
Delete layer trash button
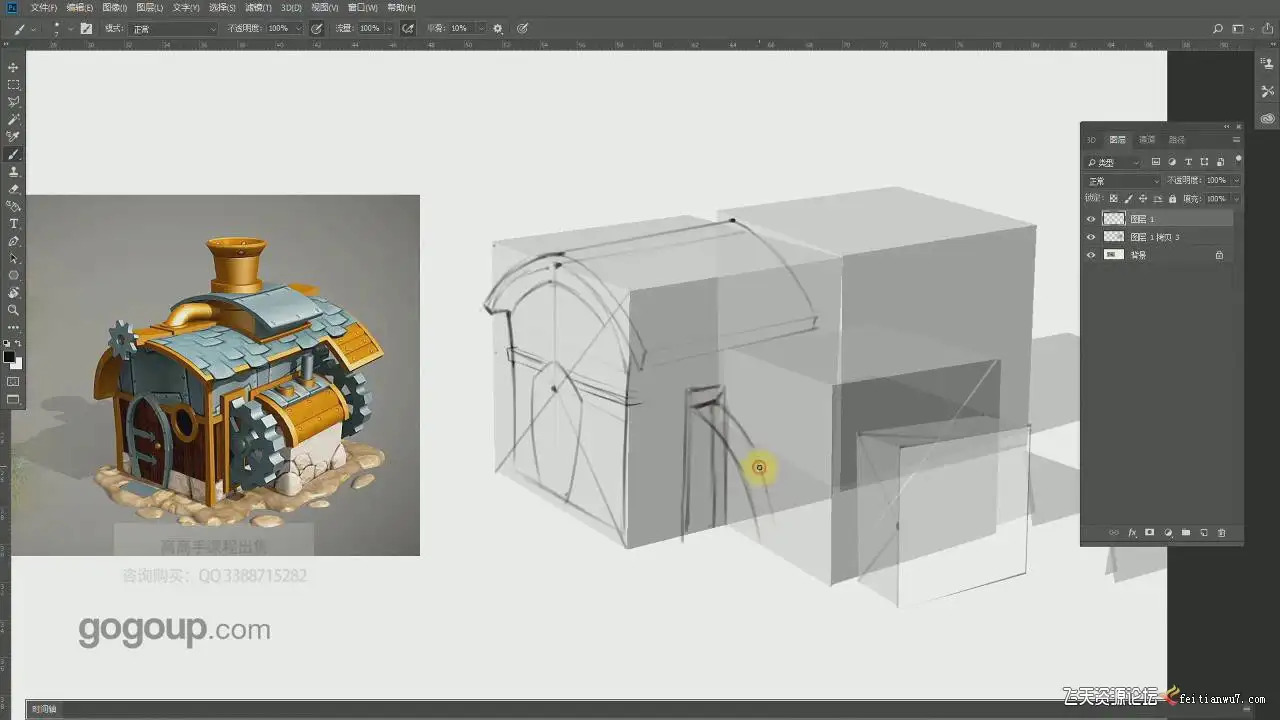click(x=1221, y=533)
